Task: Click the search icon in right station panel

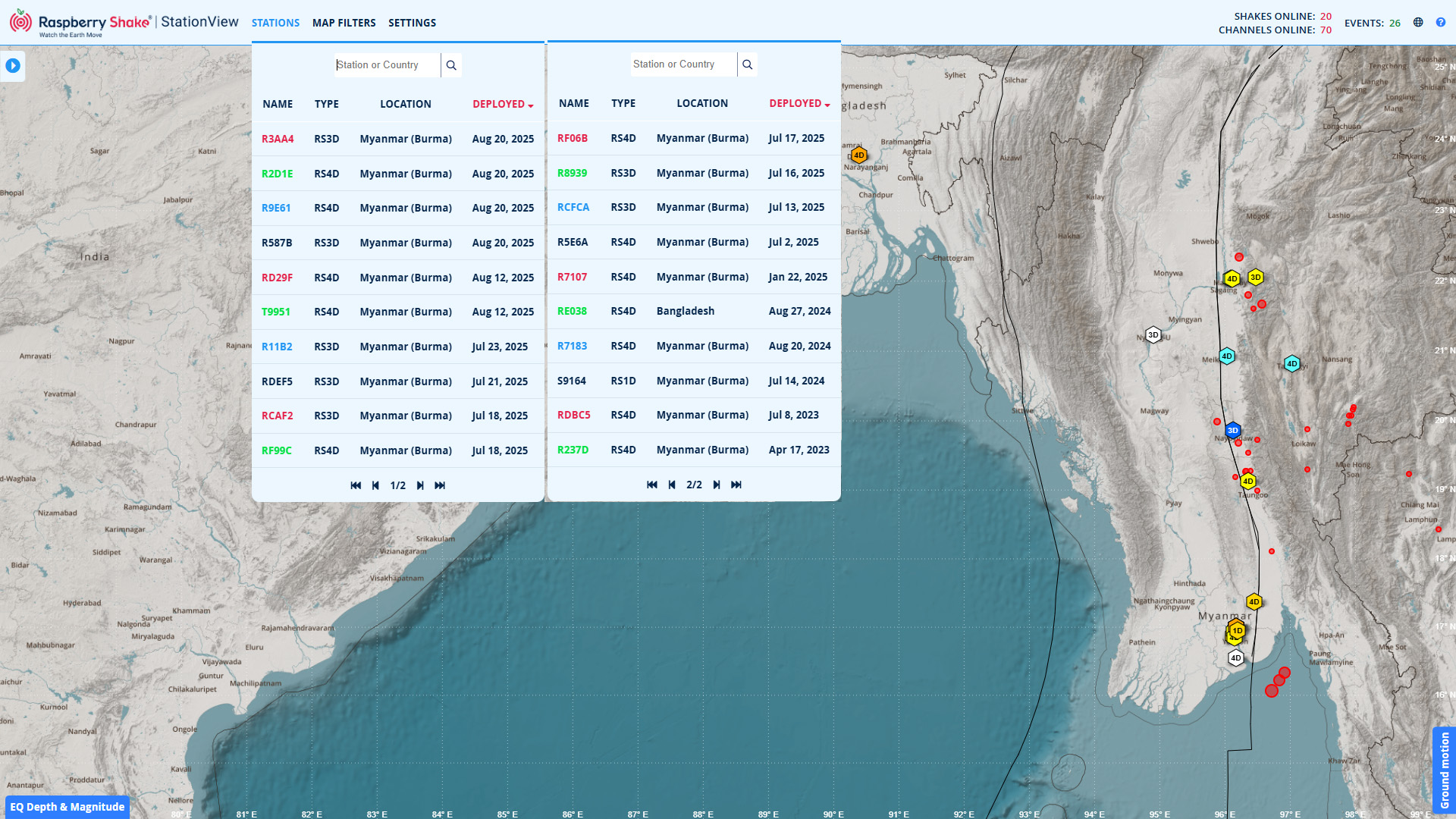Action: pos(747,64)
